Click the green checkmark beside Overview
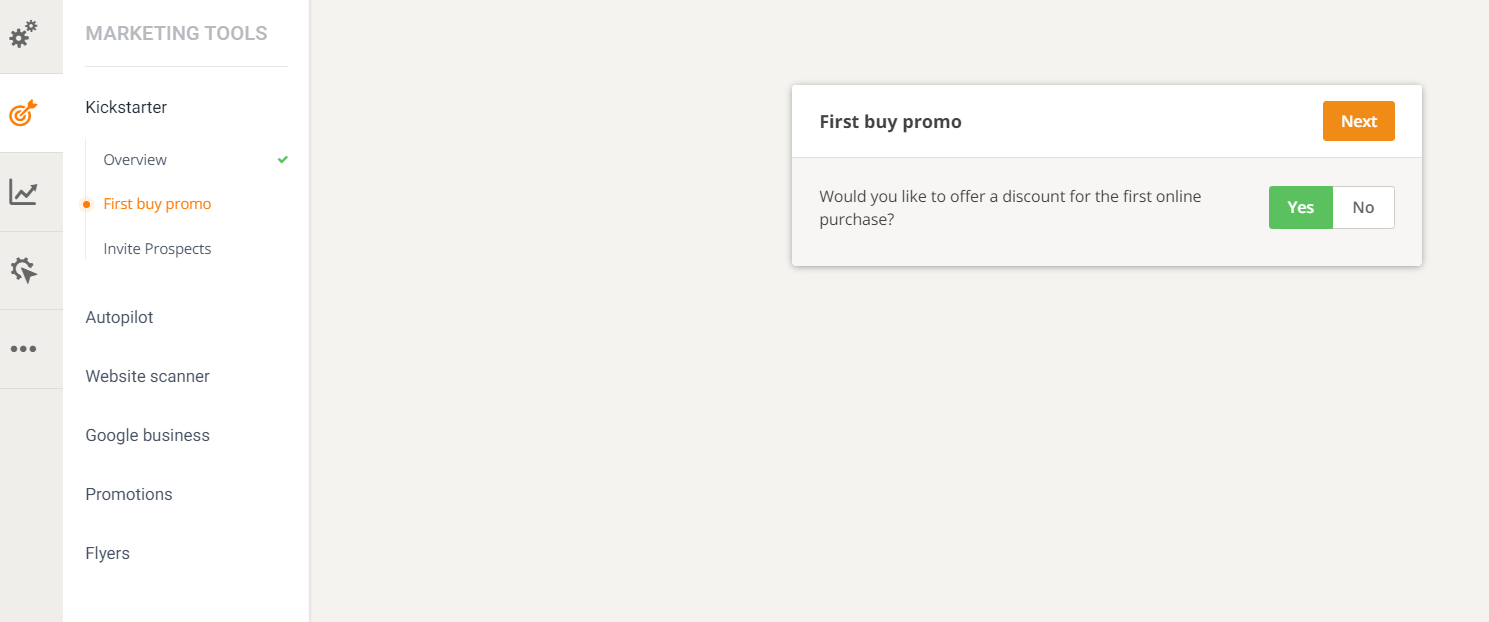 283,160
